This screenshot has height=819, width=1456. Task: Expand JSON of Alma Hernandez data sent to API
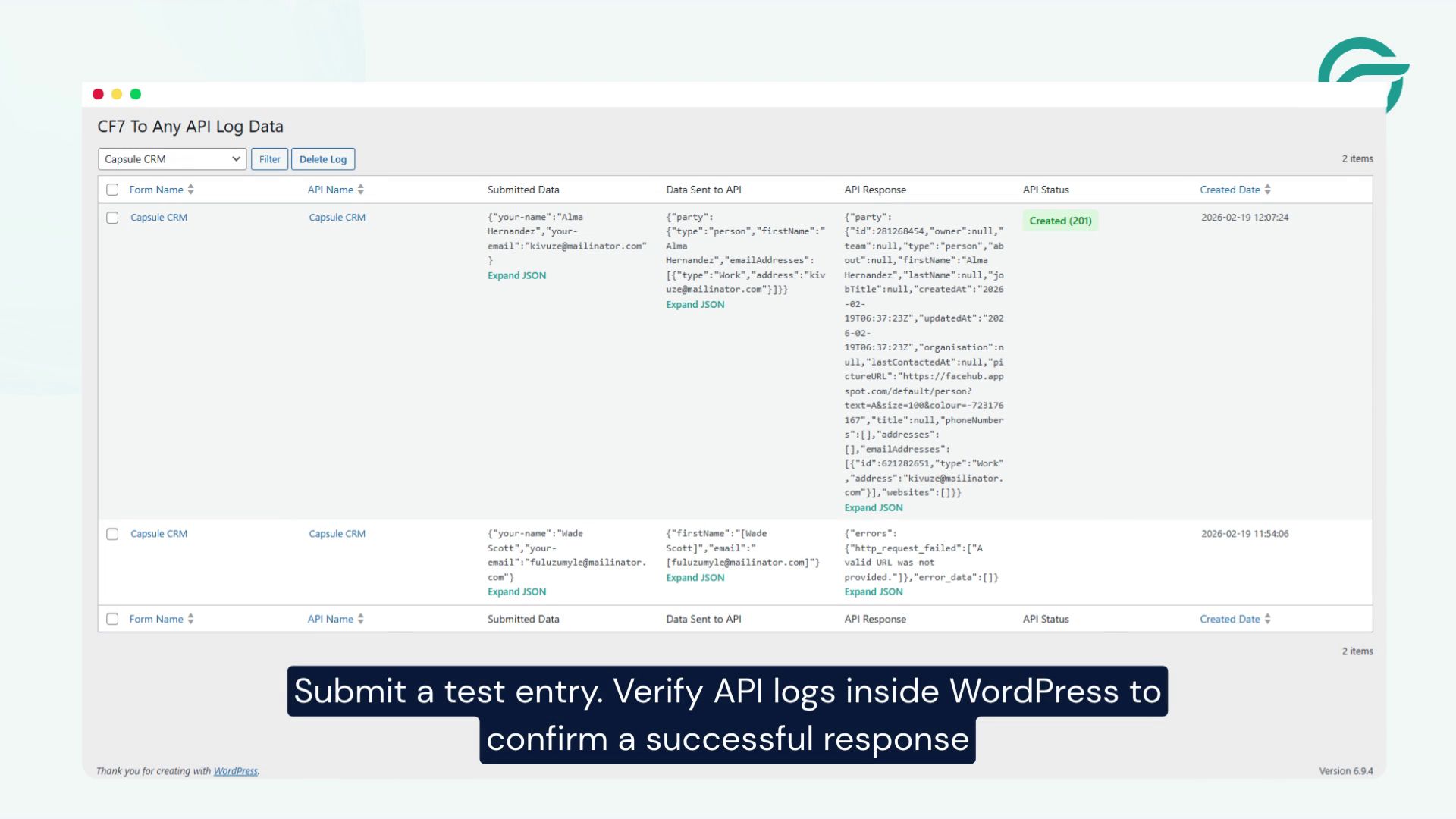point(695,305)
